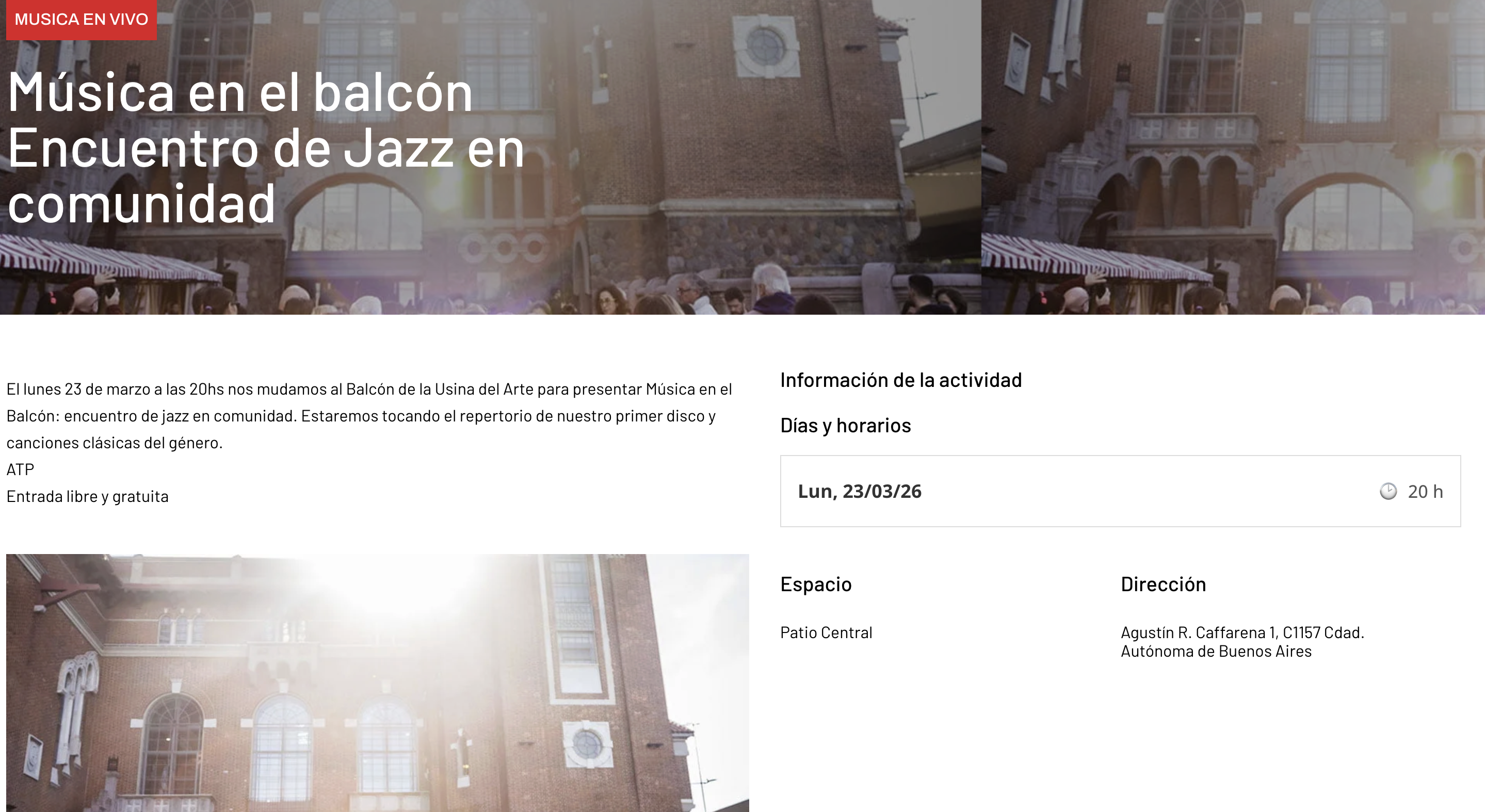Click the Agustín R. Caffarena address text
This screenshot has height=812, width=1485.
point(1242,632)
